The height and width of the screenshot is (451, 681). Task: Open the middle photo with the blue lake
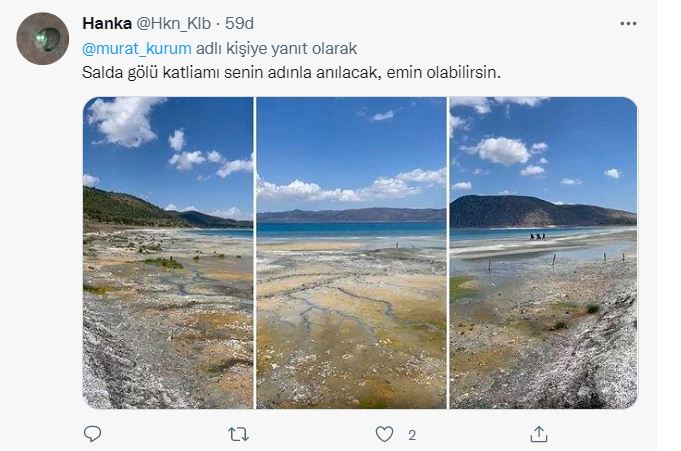351,252
